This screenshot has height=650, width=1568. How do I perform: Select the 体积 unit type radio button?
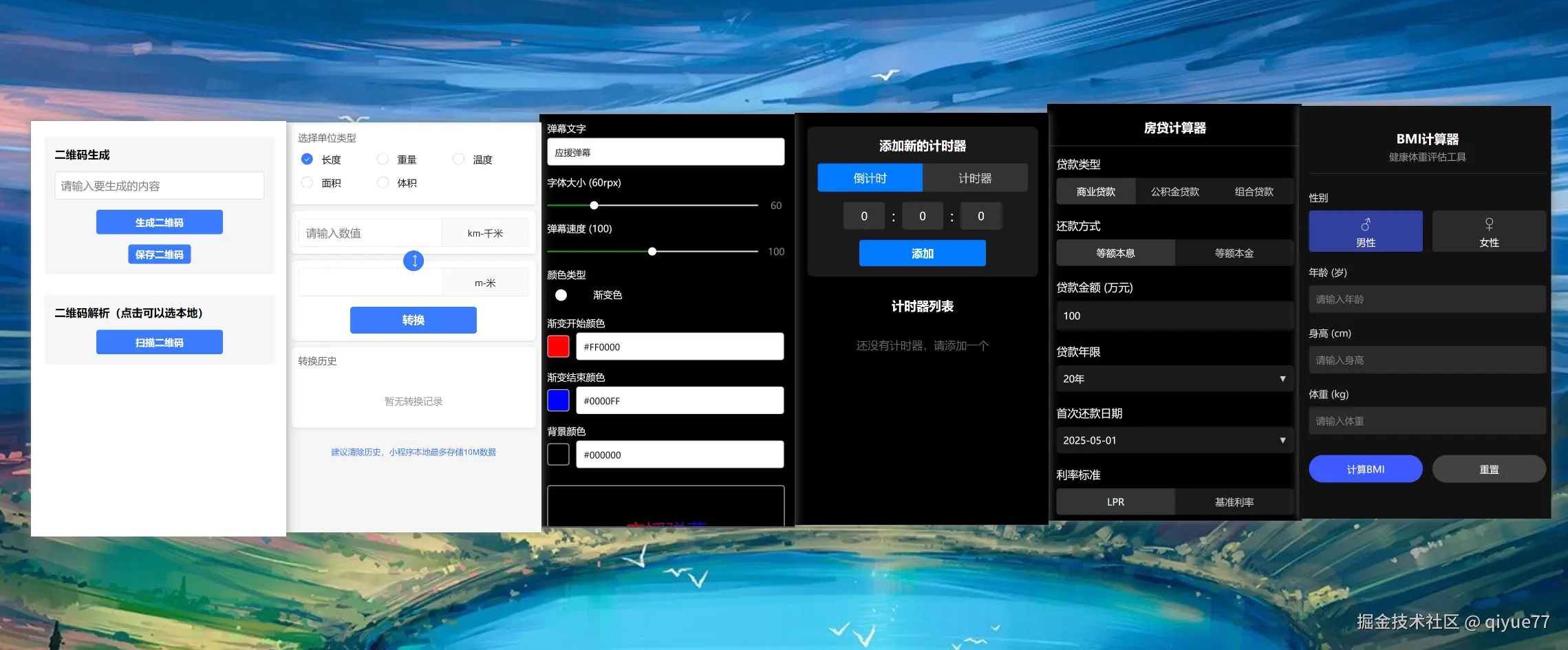pyautogui.click(x=383, y=182)
